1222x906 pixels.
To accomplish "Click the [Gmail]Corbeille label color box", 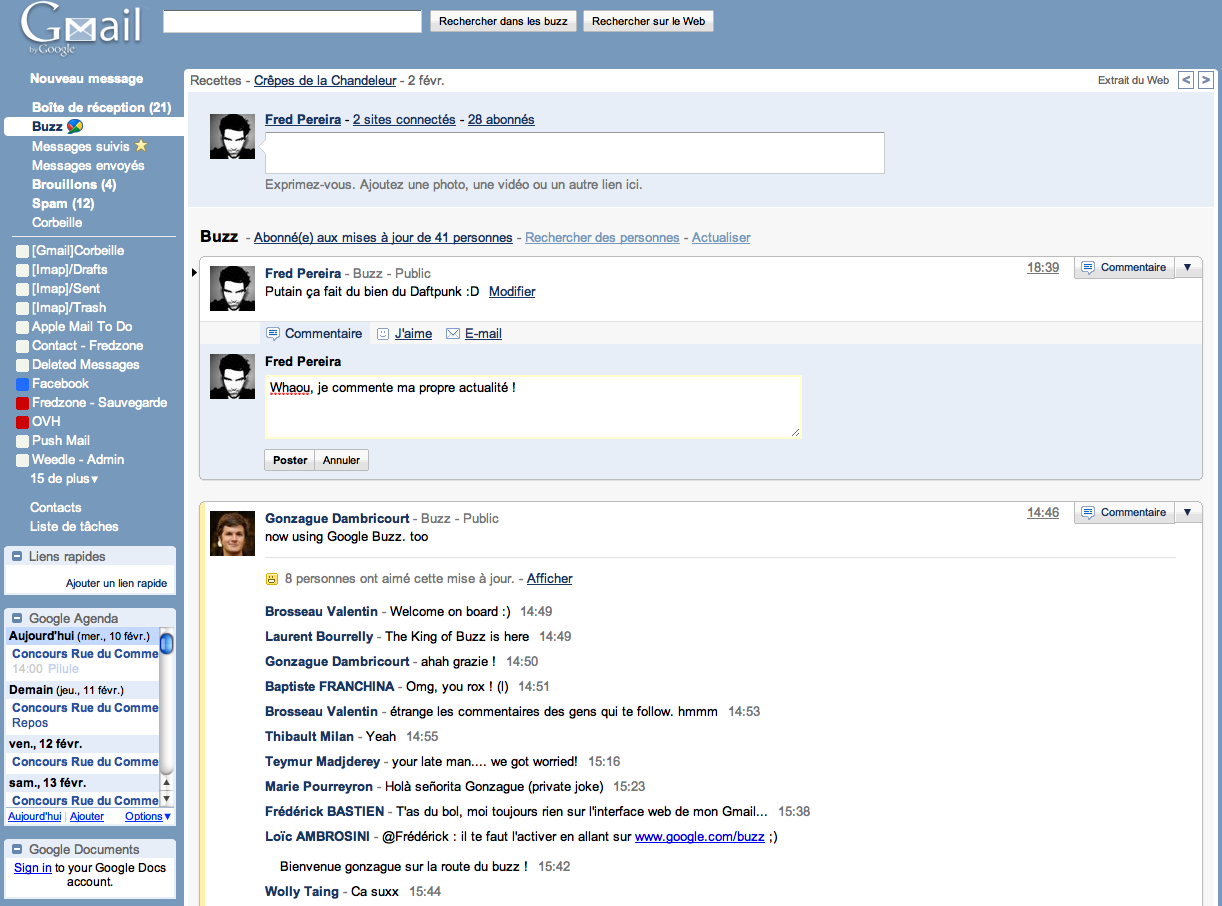I will [x=23, y=251].
